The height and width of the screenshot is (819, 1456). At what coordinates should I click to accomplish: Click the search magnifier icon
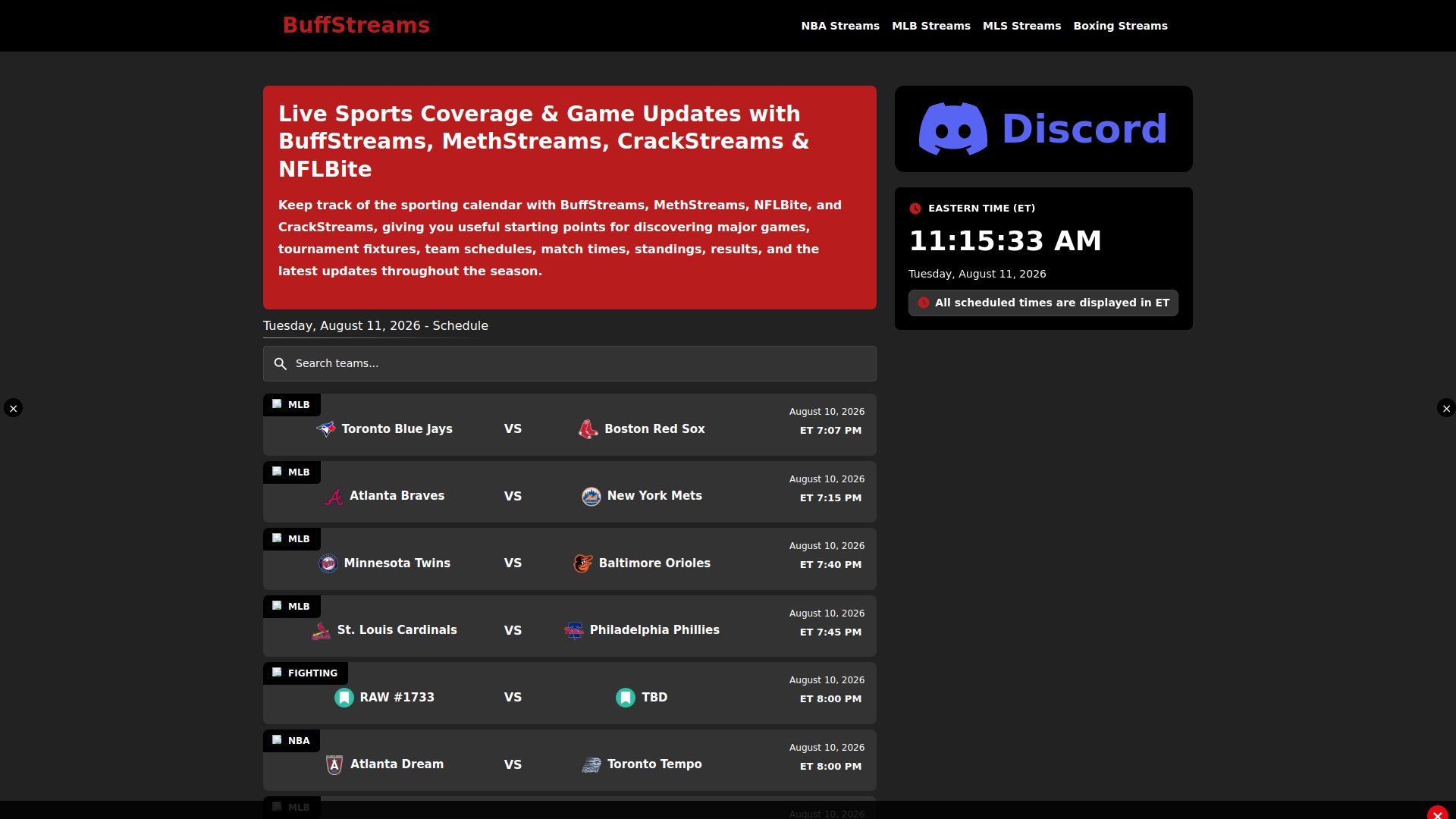point(281,364)
